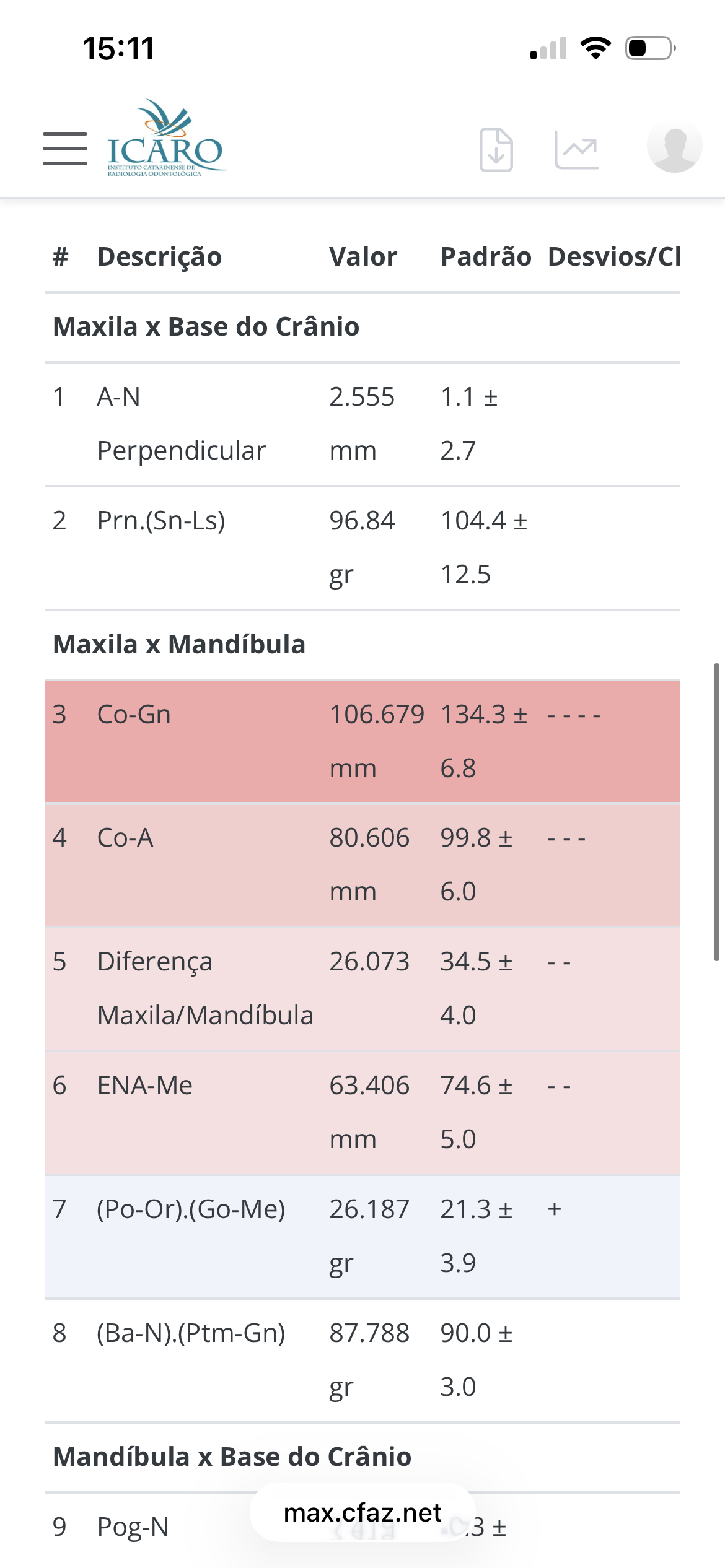Click the download document icon
Screen dimensions: 725x1568
coord(496,149)
